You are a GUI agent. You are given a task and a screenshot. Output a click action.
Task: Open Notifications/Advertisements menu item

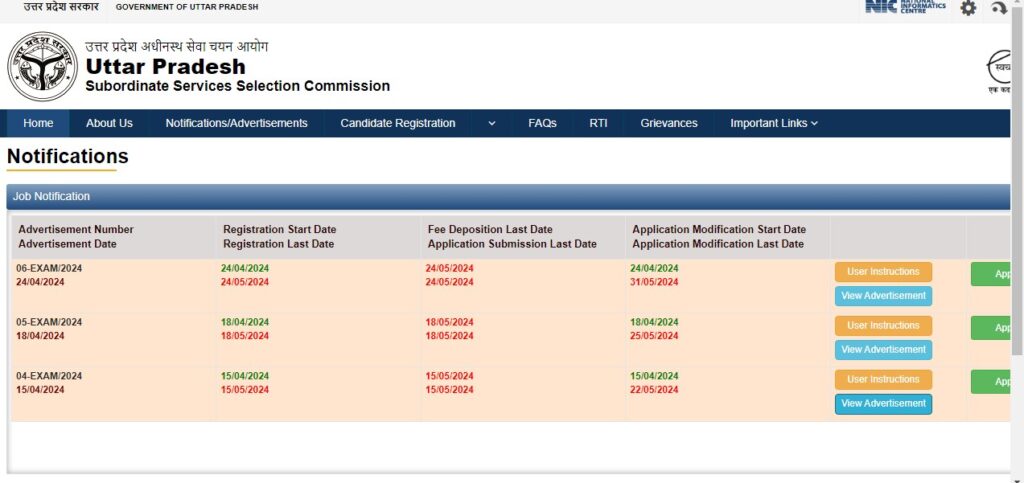pos(236,123)
